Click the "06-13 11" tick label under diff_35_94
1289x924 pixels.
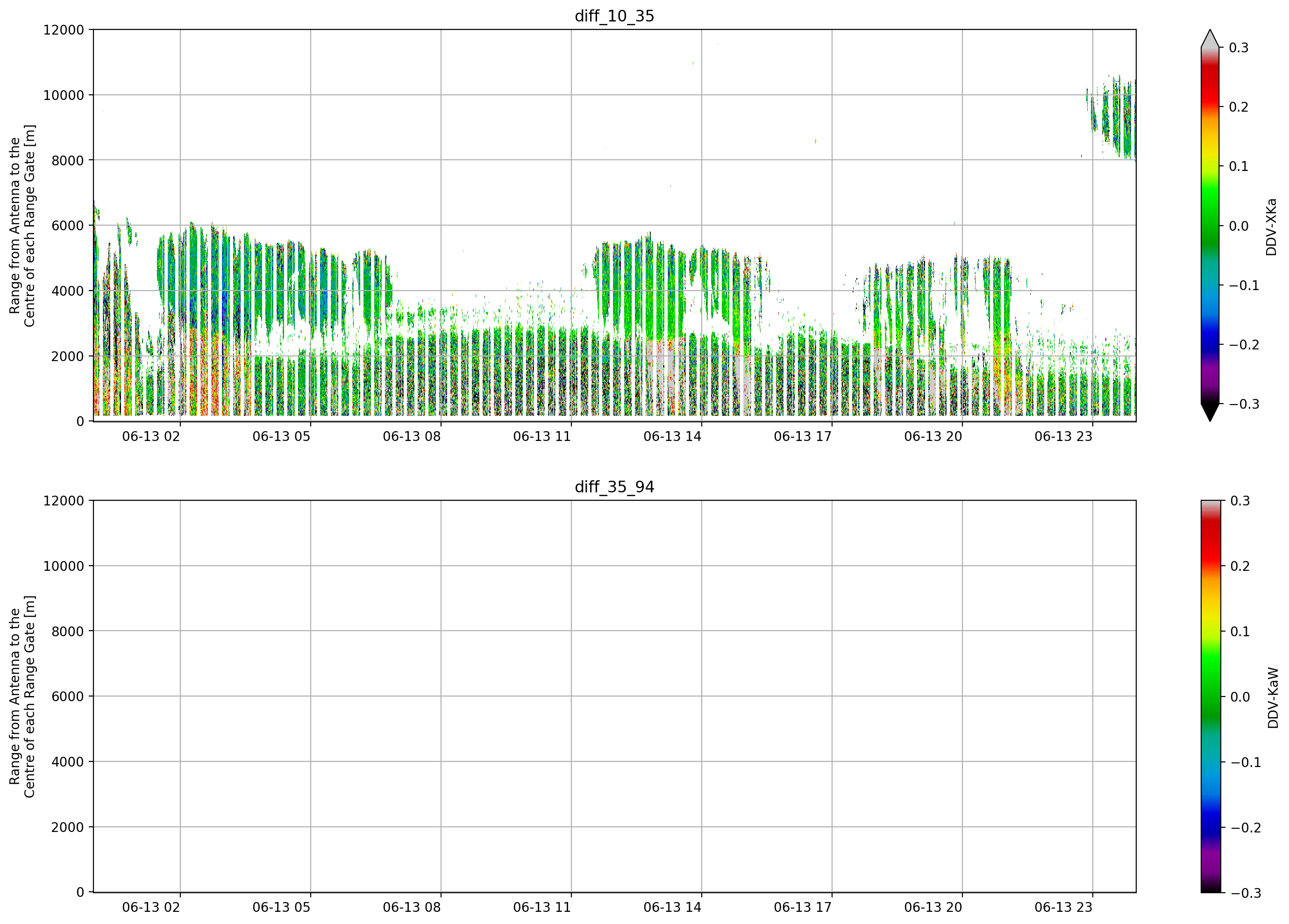coord(542,908)
